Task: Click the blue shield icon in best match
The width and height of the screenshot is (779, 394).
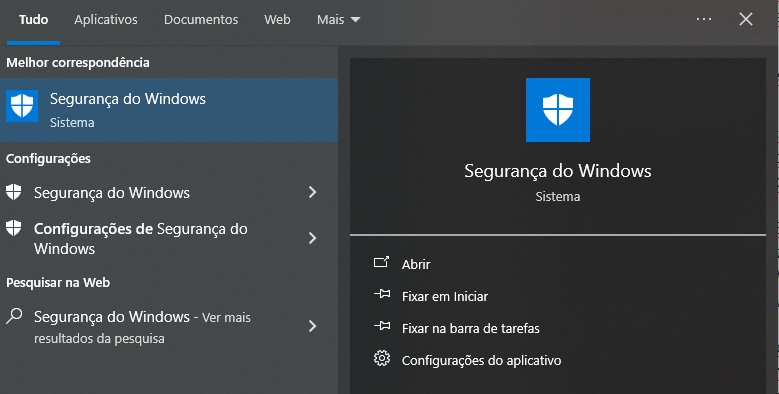Action: pos(22,106)
